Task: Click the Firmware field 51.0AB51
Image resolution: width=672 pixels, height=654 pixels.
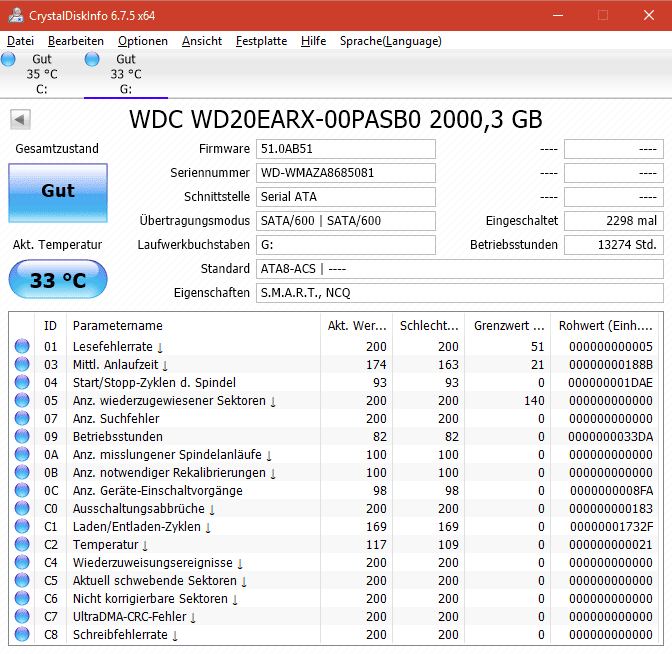Action: click(x=346, y=149)
